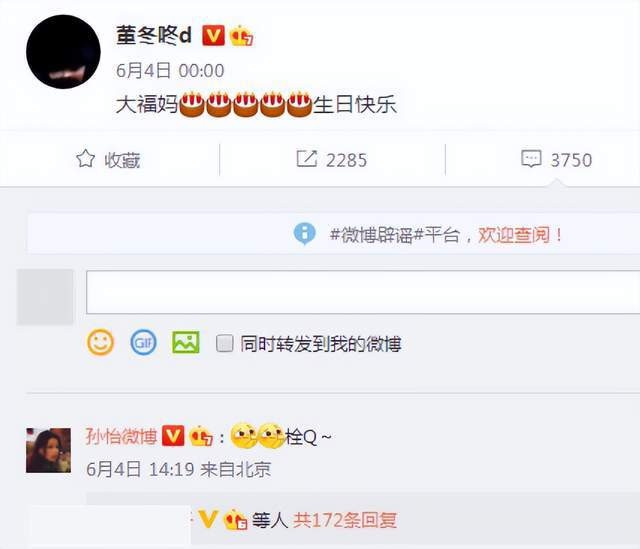640x549 pixels.
Task: Click the comment bubble icon beside 3750
Action: 531,159
